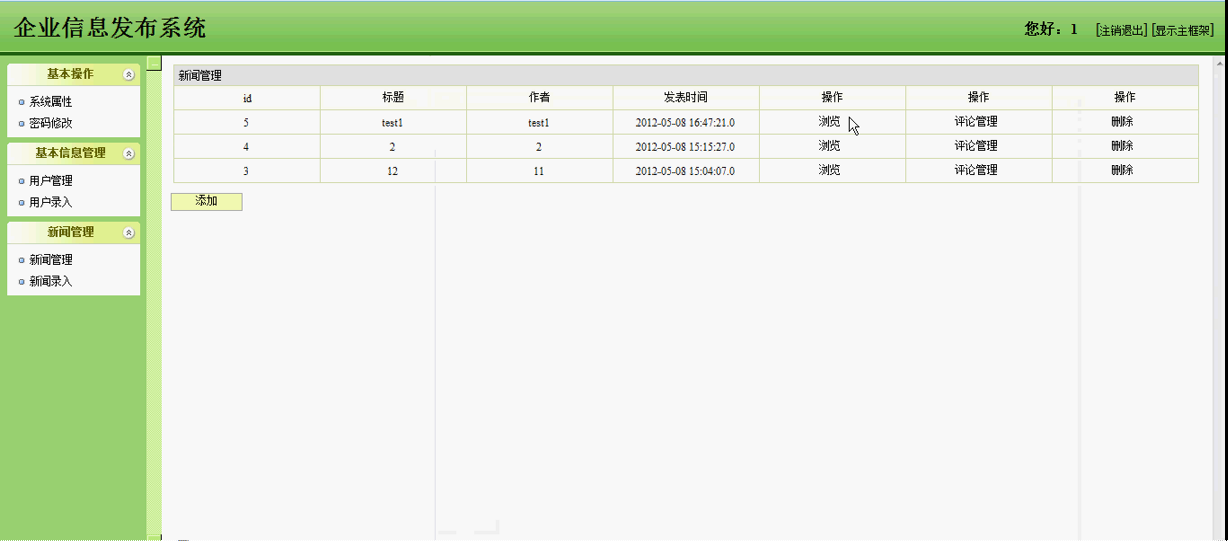Click the 作者 column header
The height and width of the screenshot is (541, 1228).
pos(539,98)
